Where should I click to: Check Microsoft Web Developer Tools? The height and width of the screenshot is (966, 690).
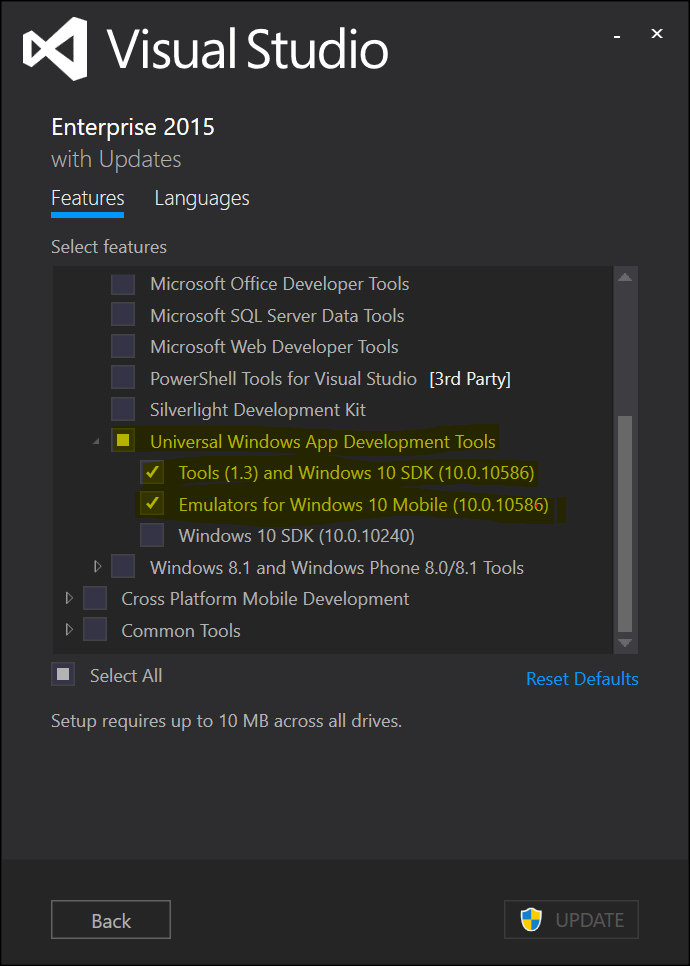pos(123,347)
